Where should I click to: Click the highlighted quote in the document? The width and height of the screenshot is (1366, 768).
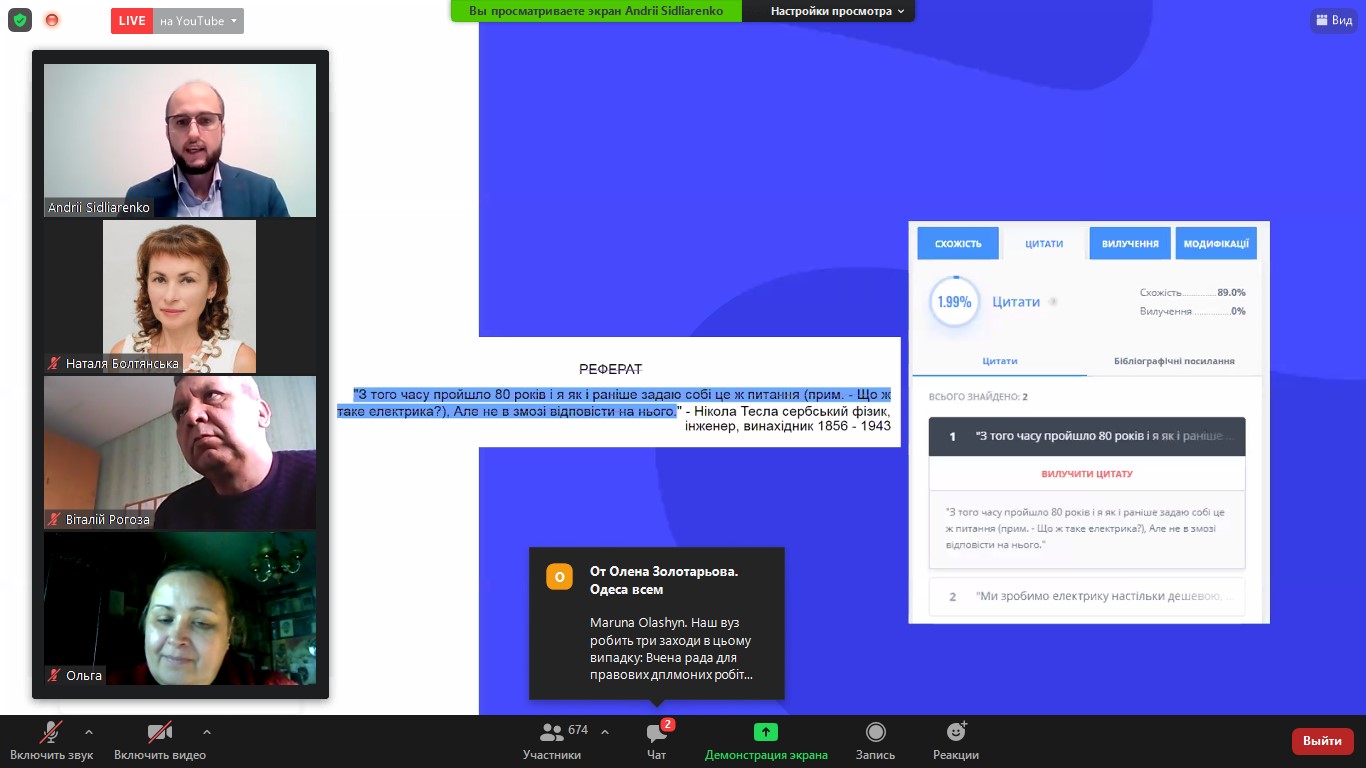[x=613, y=403]
